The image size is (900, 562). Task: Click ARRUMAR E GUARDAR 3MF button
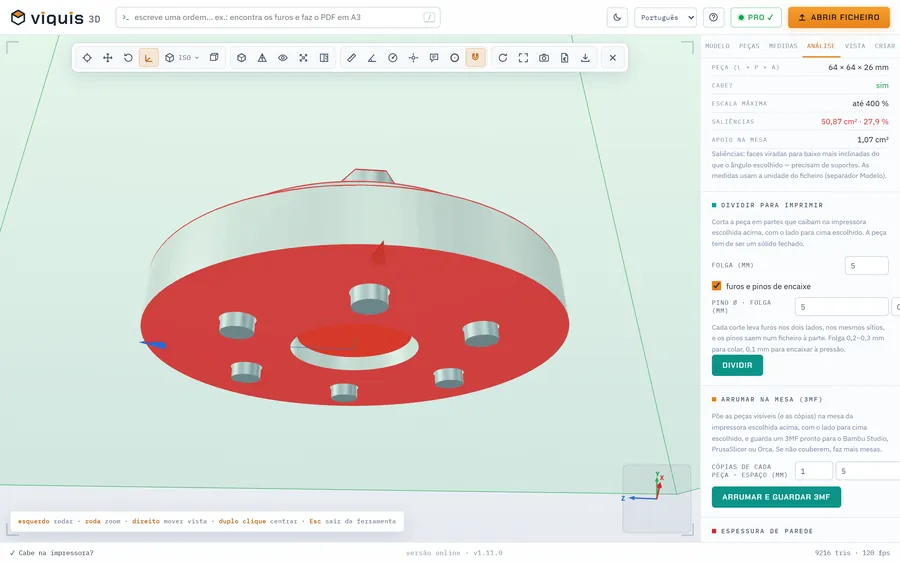click(x=776, y=497)
